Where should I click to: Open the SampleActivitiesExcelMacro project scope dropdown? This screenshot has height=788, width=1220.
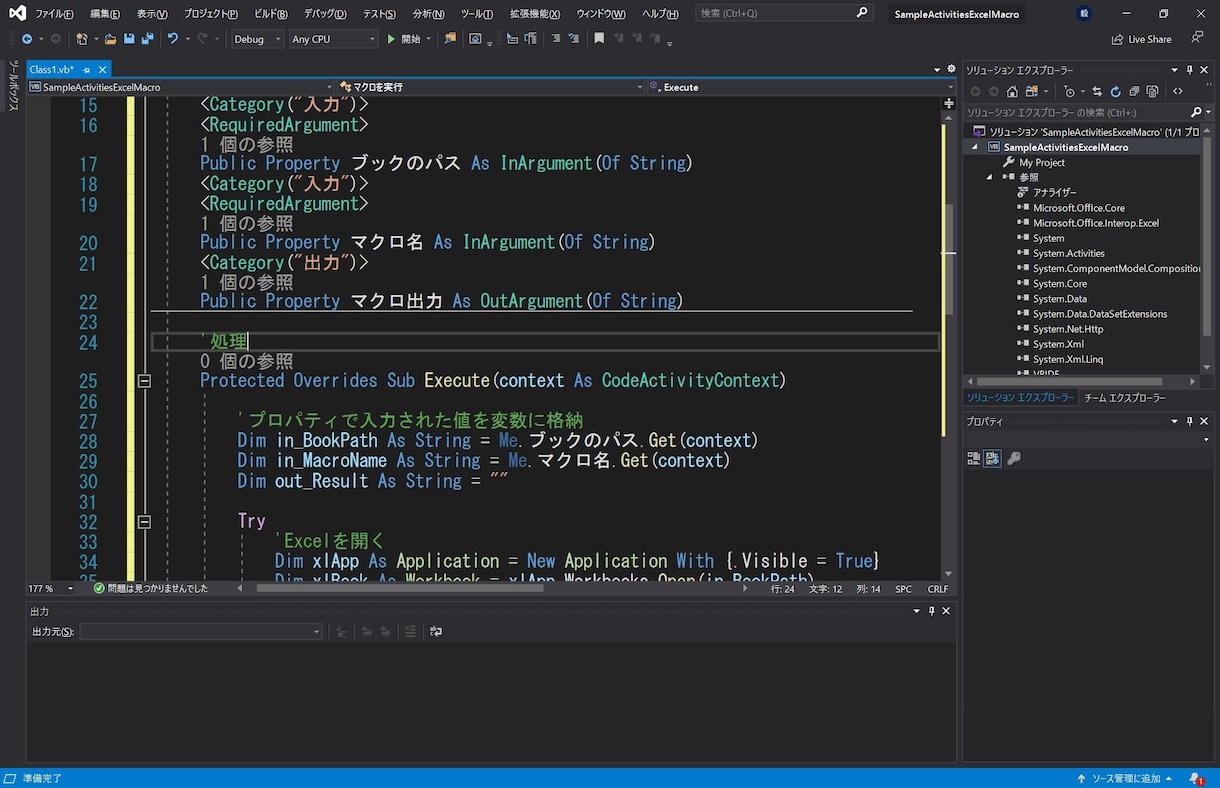[x=181, y=87]
